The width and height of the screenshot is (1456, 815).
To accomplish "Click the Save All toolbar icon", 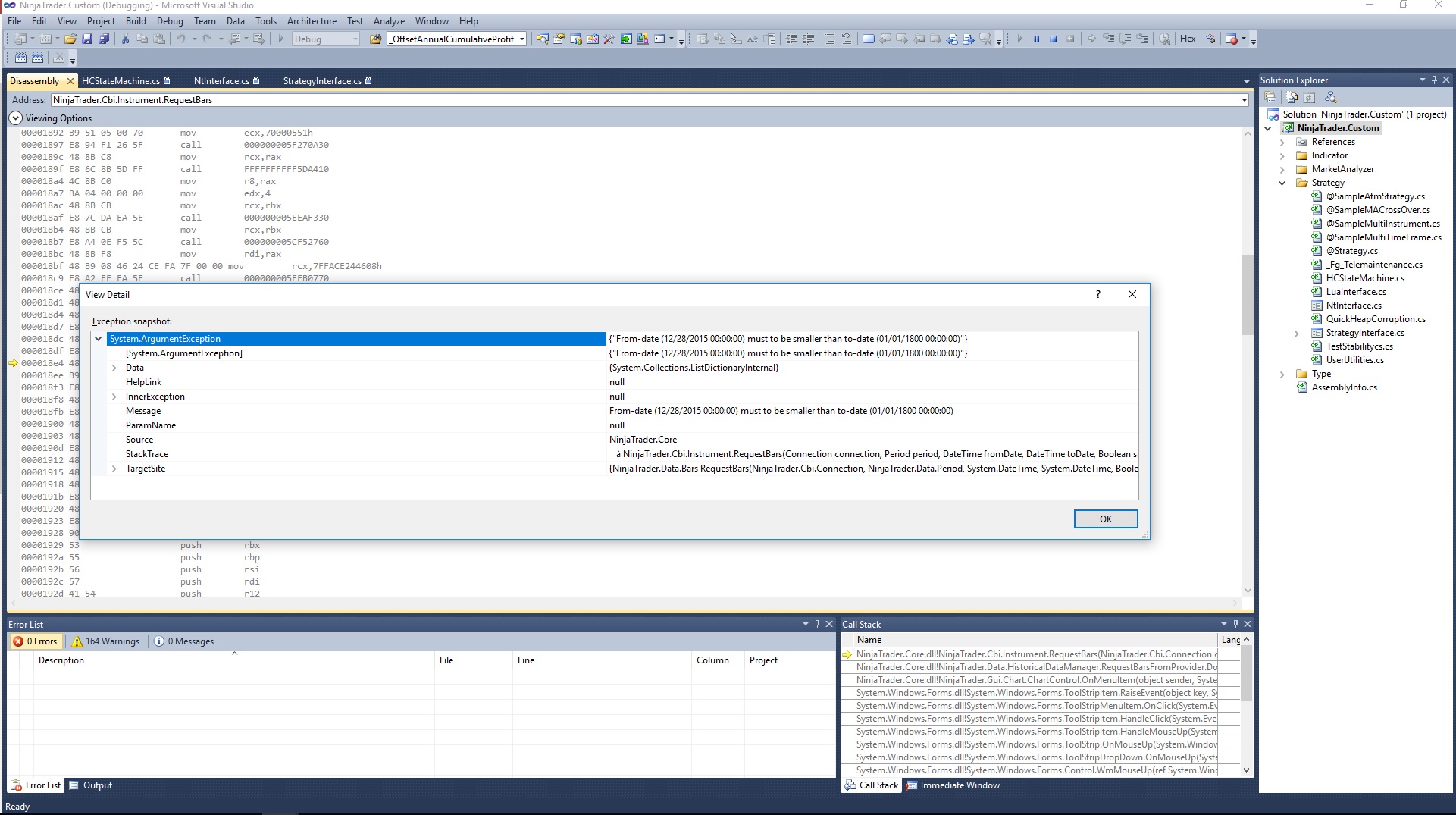I will [x=104, y=39].
